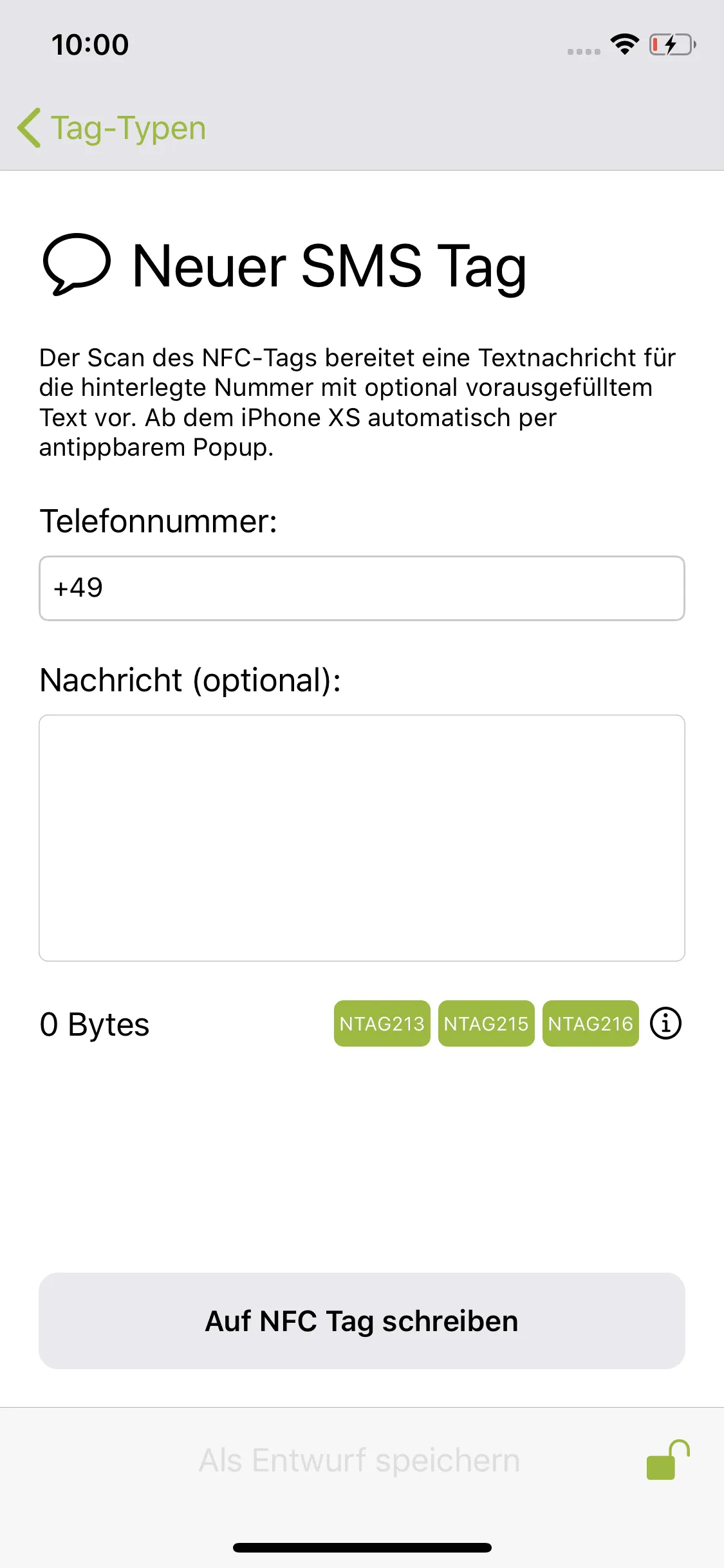Tap the Neuer SMS Tag heading
The height and width of the screenshot is (1568, 724).
330,266
